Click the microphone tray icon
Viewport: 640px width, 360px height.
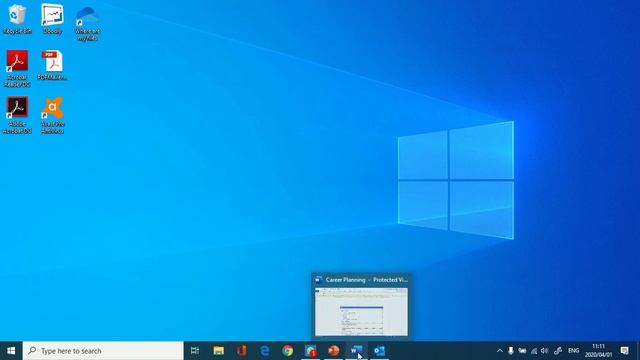click(x=511, y=351)
